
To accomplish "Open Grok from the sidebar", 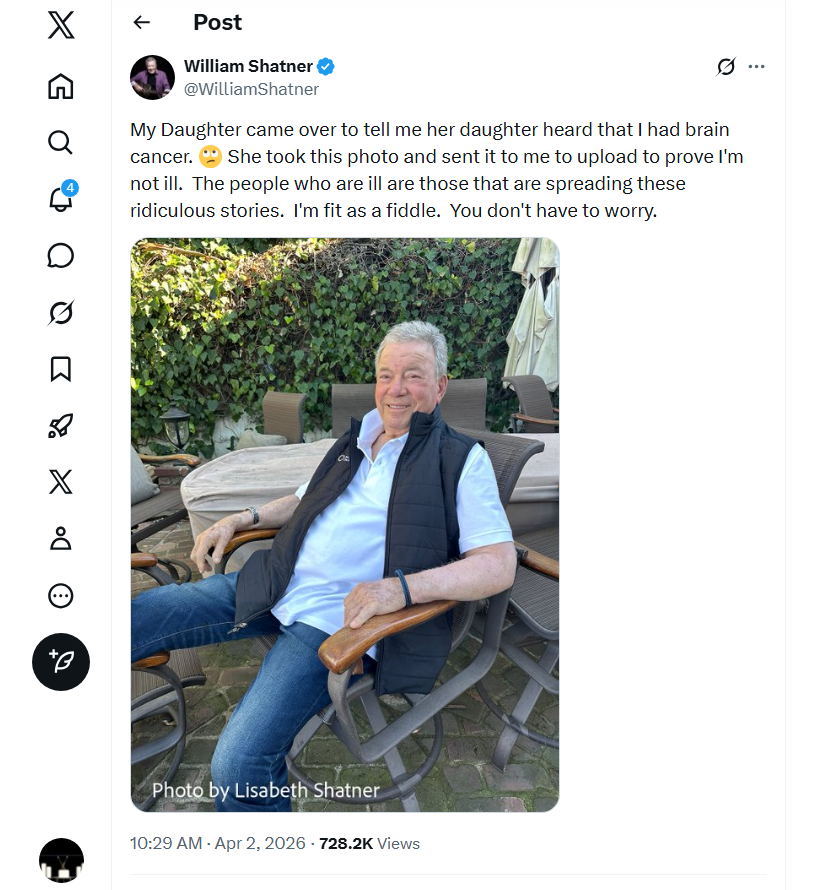I will (61, 313).
